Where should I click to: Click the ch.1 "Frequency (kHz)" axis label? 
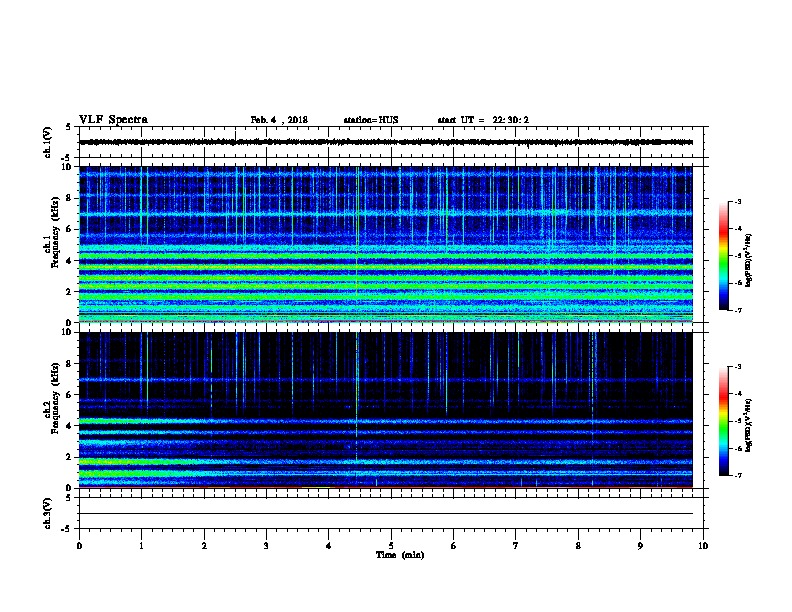coord(55,233)
